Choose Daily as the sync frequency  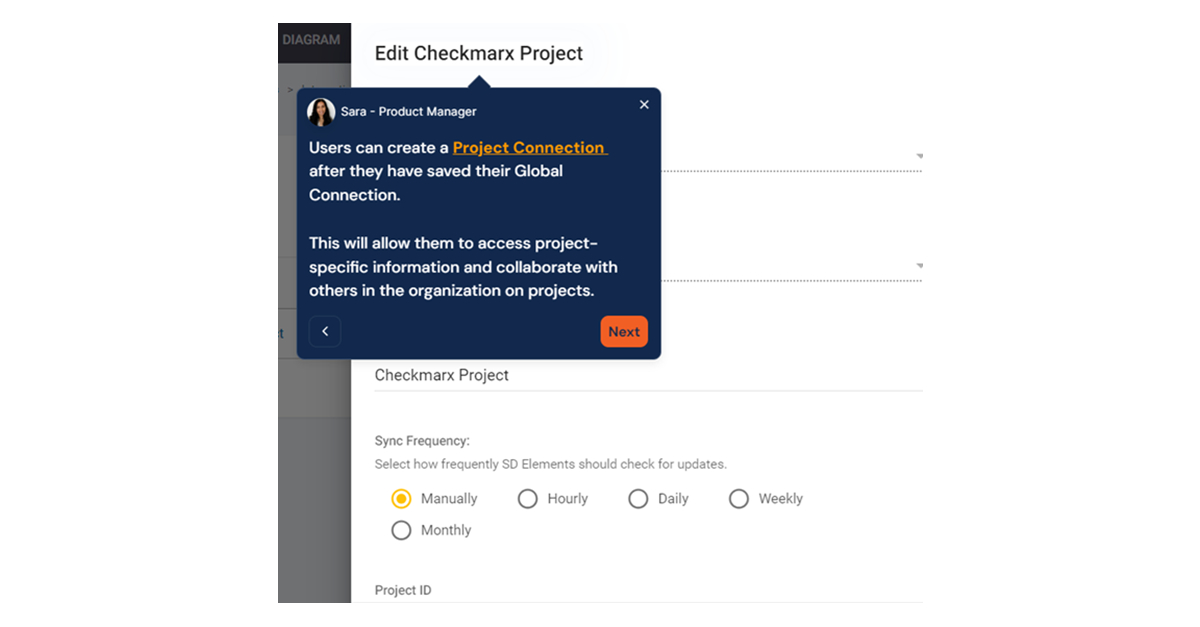pyautogui.click(x=638, y=498)
